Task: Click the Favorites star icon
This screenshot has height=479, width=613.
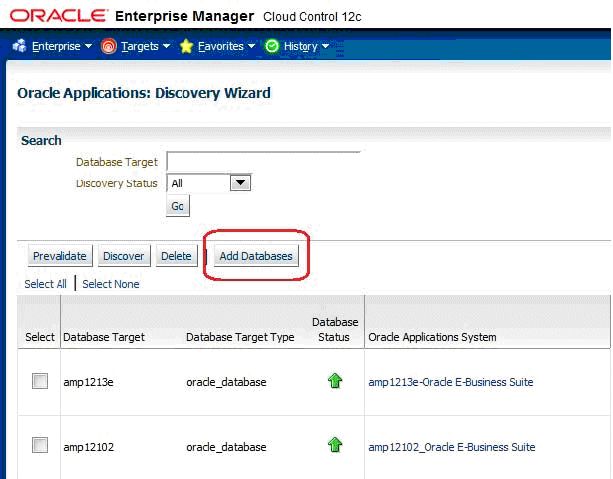Action: [186, 47]
